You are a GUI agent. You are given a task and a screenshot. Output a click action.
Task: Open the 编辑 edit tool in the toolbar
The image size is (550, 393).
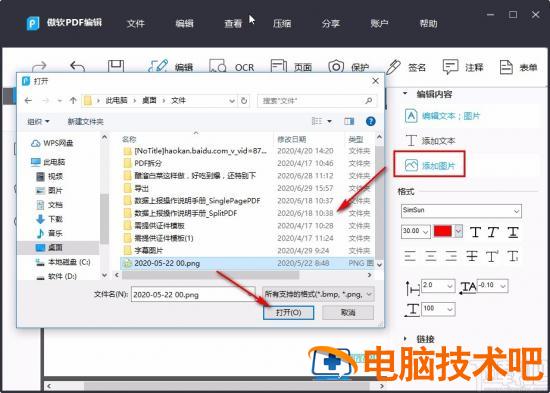click(170, 67)
